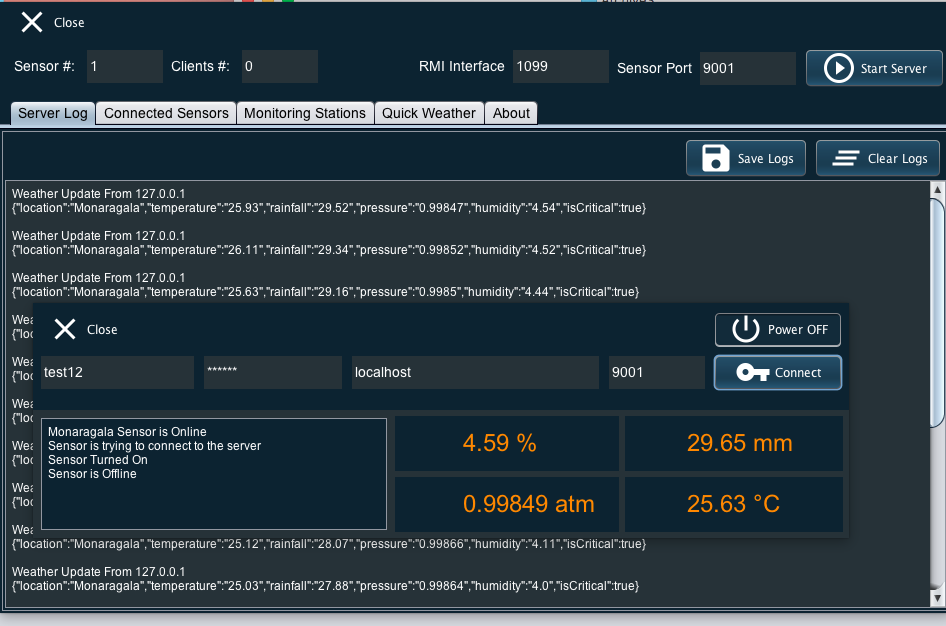Screen dimensions: 946x626
Task: Click the Close label in the sensor dialog
Action: [104, 329]
